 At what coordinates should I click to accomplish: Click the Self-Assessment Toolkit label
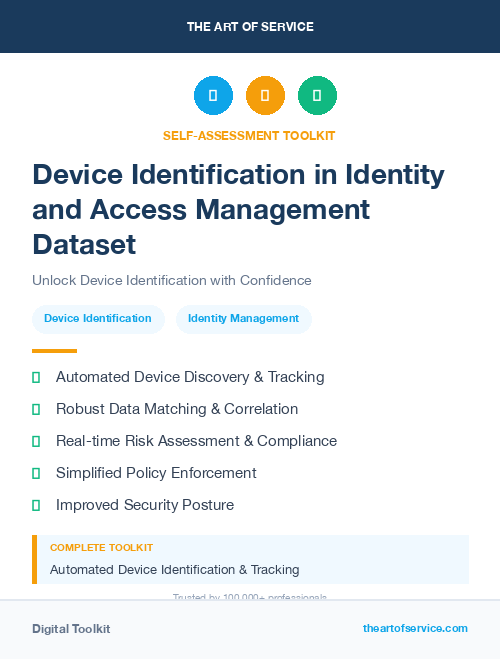tap(249, 136)
